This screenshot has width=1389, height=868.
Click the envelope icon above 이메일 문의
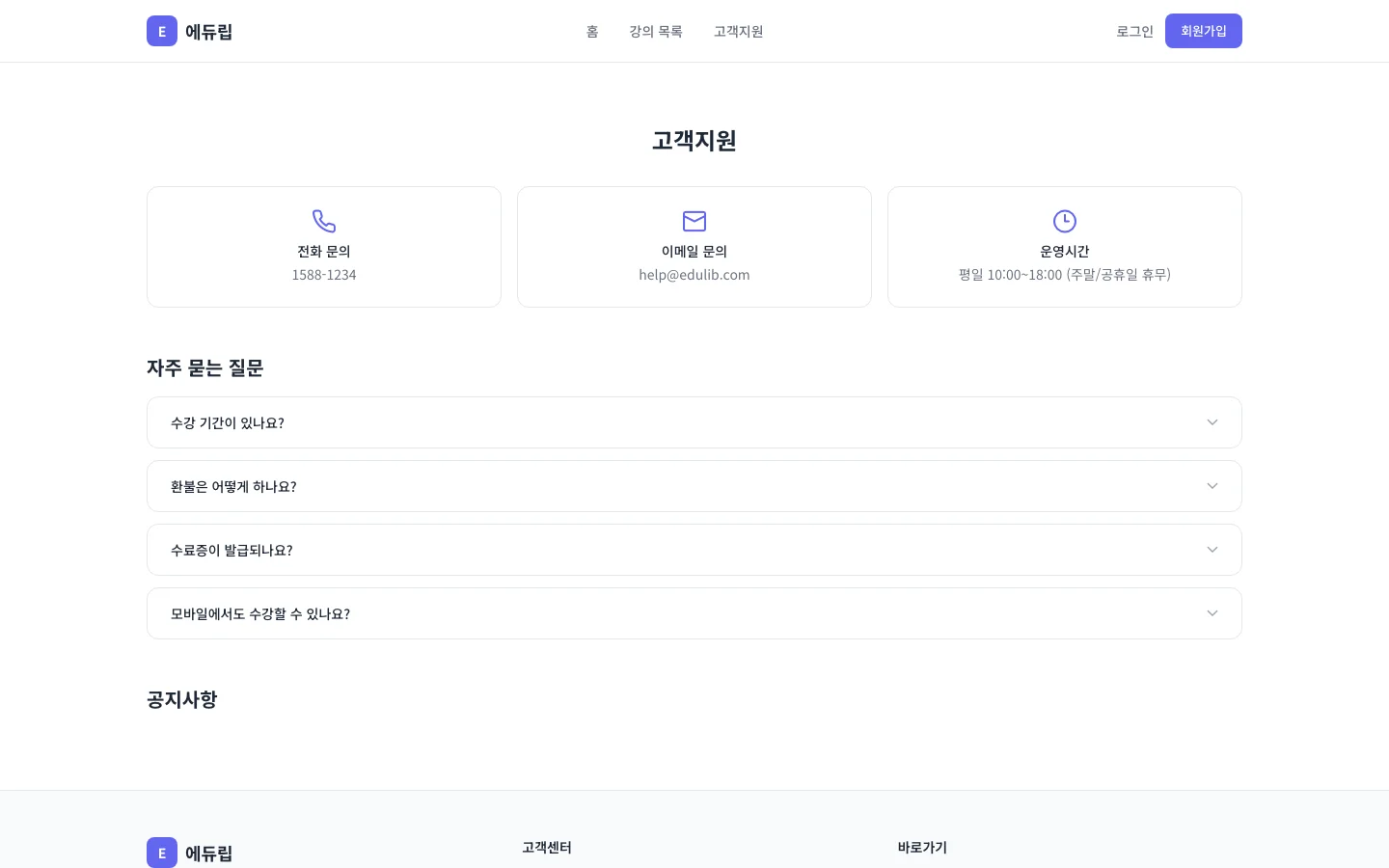tap(694, 222)
